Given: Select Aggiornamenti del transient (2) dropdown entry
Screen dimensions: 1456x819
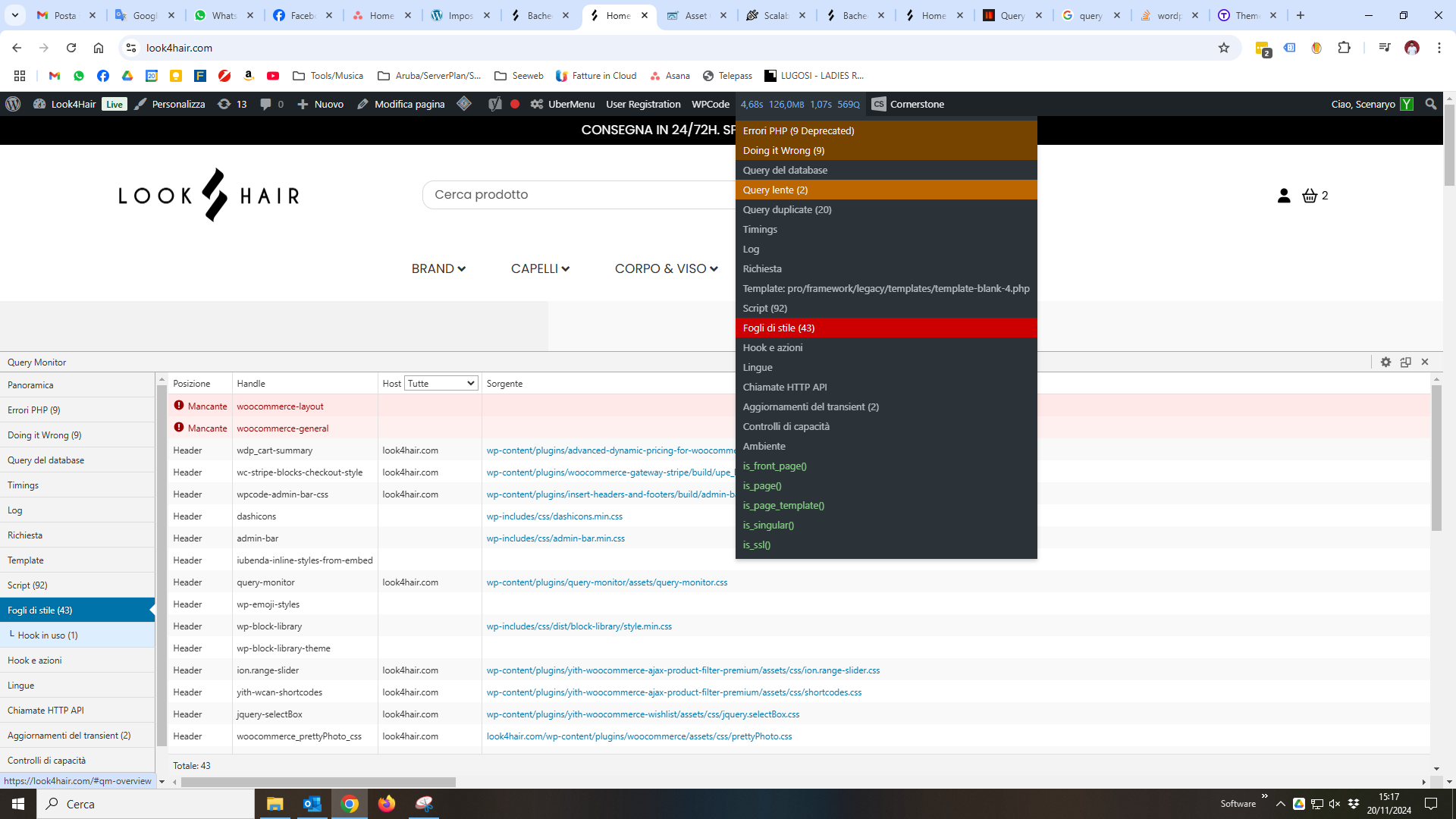Looking at the screenshot, I should [886, 406].
